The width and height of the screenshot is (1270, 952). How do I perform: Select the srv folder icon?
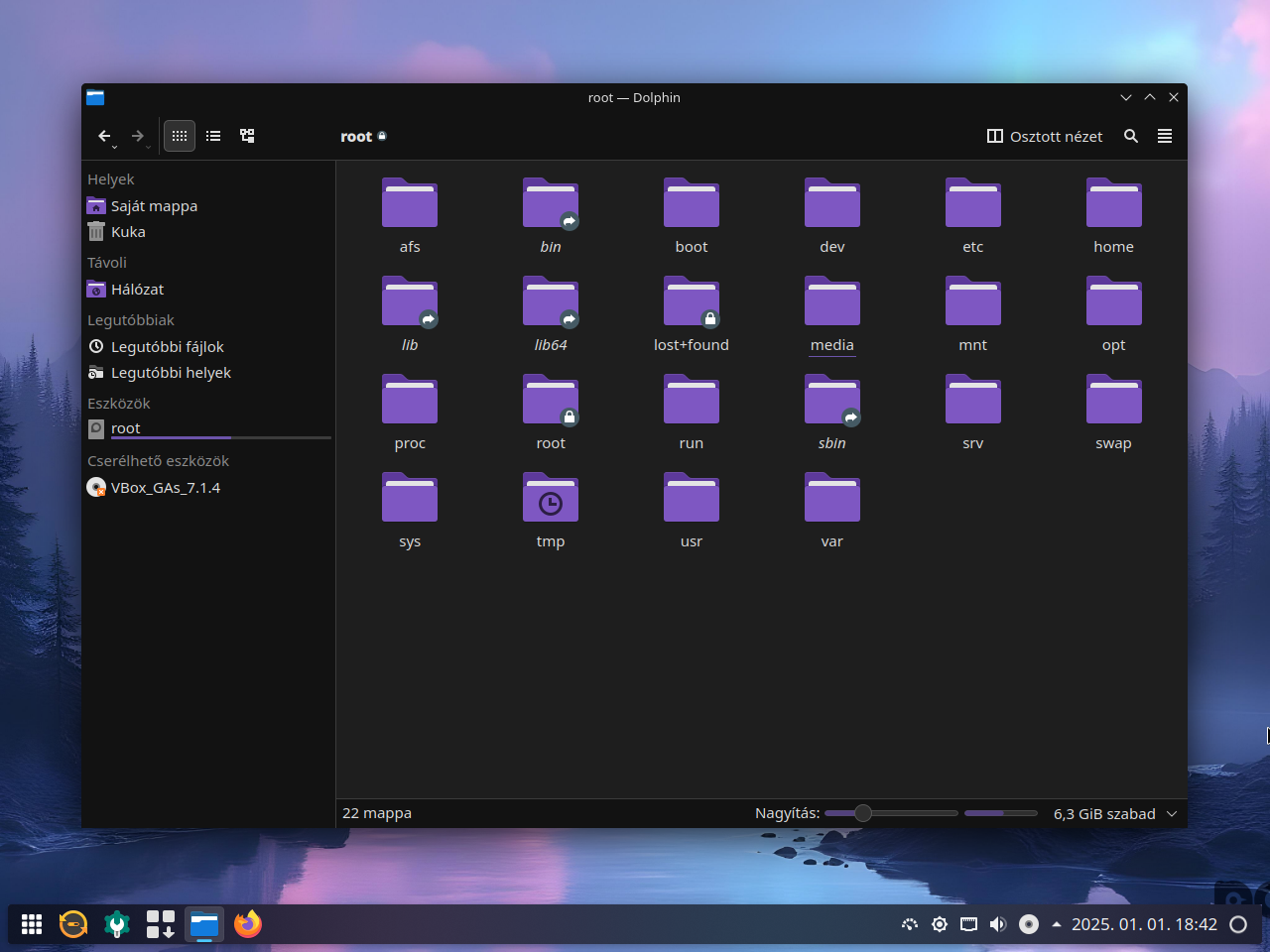pos(973,399)
